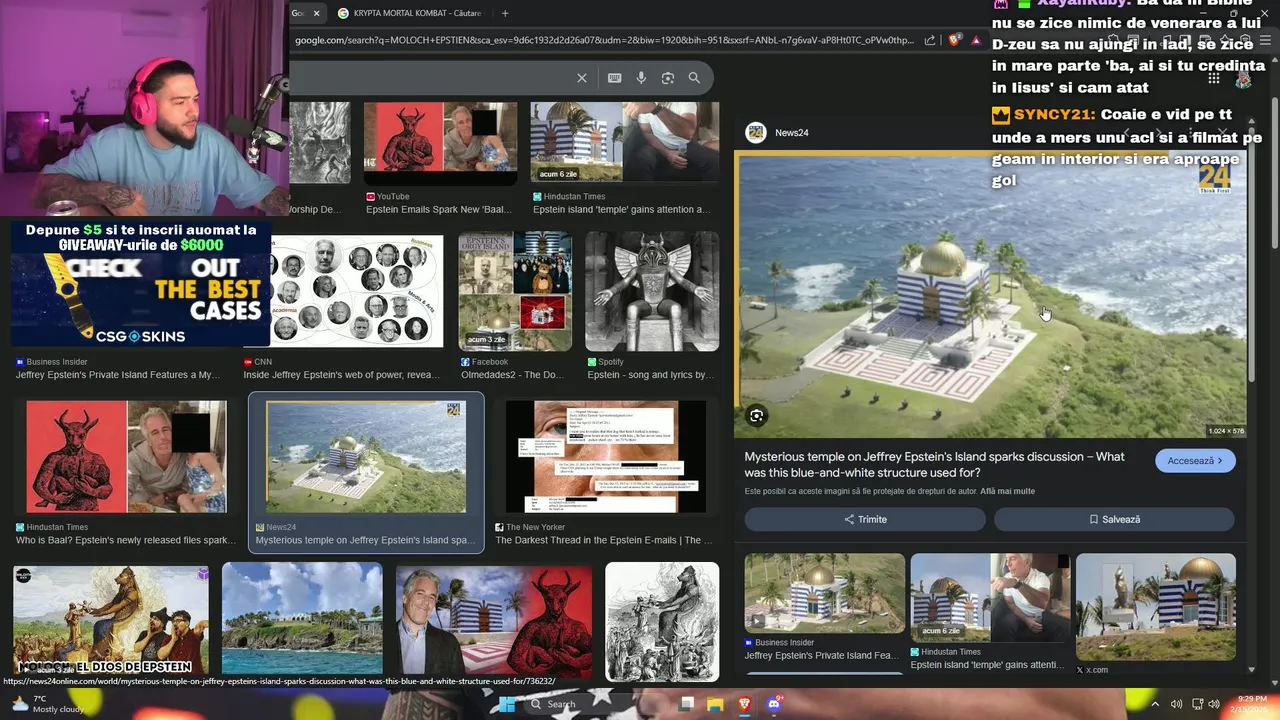Open Brave browser from the taskbar
Viewport: 1280px width, 720px height.
744,704
